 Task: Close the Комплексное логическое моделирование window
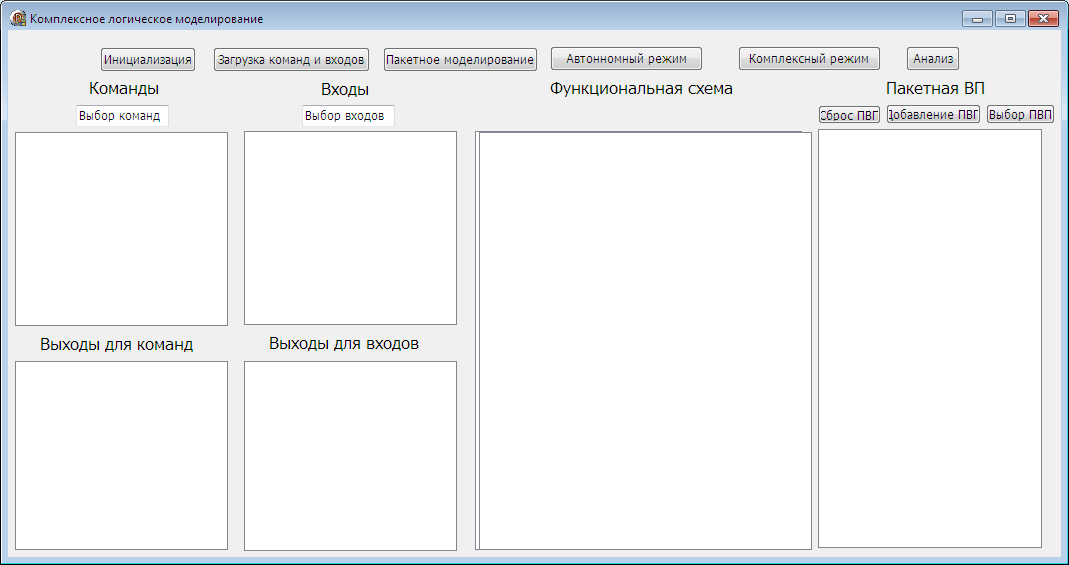click(x=1042, y=19)
